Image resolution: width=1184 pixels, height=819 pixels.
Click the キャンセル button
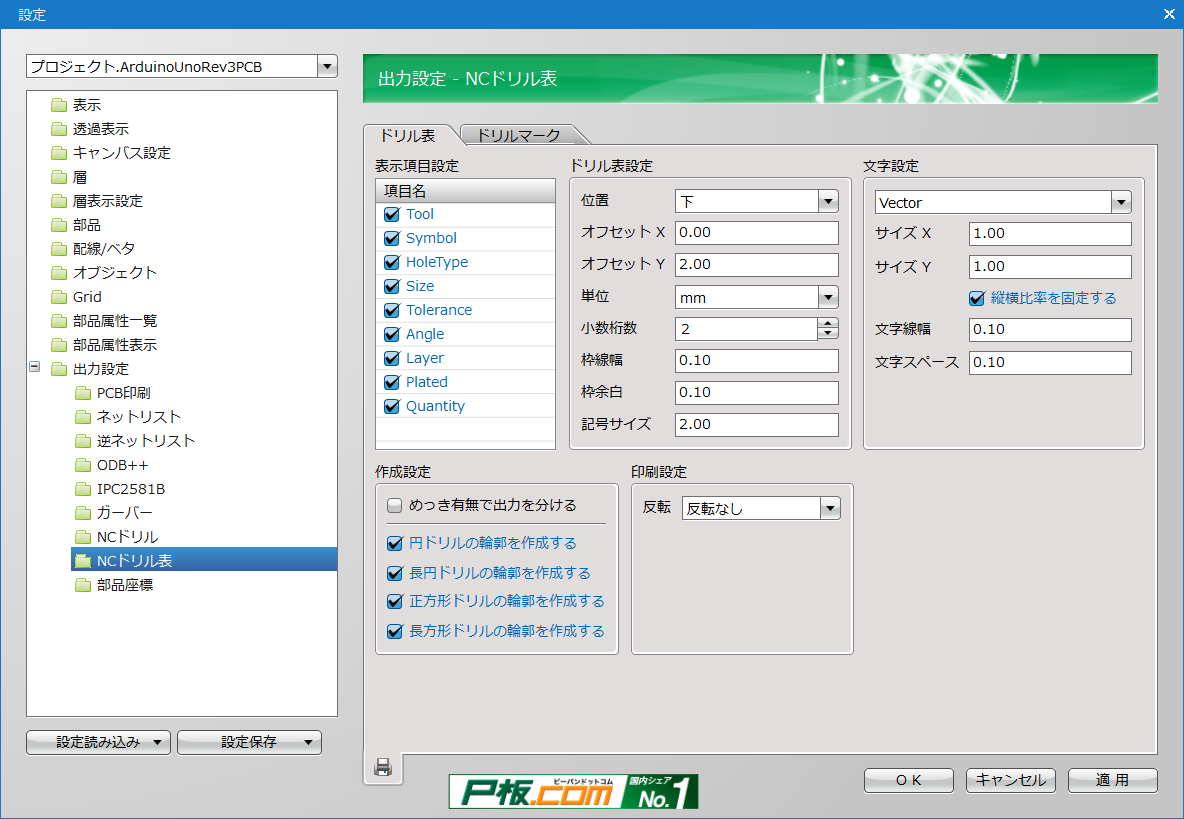(x=1010, y=780)
